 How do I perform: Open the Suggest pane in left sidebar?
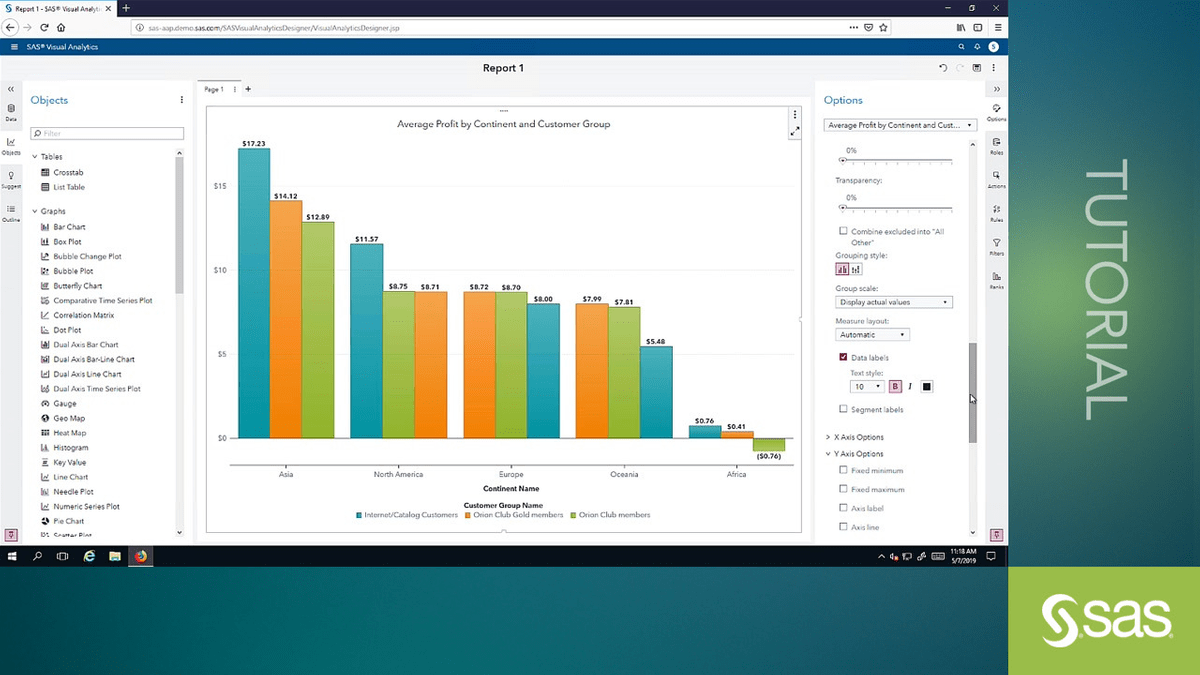(x=11, y=178)
